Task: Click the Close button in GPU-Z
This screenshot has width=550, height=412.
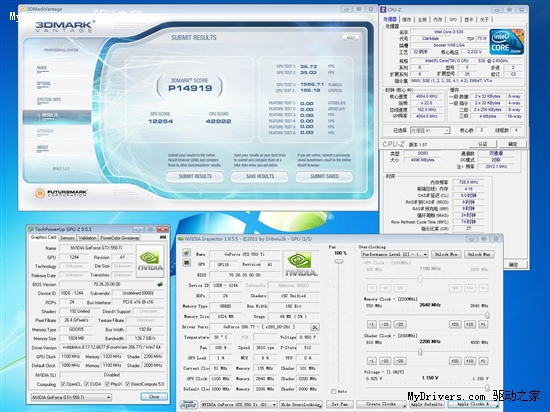Action: (x=154, y=397)
